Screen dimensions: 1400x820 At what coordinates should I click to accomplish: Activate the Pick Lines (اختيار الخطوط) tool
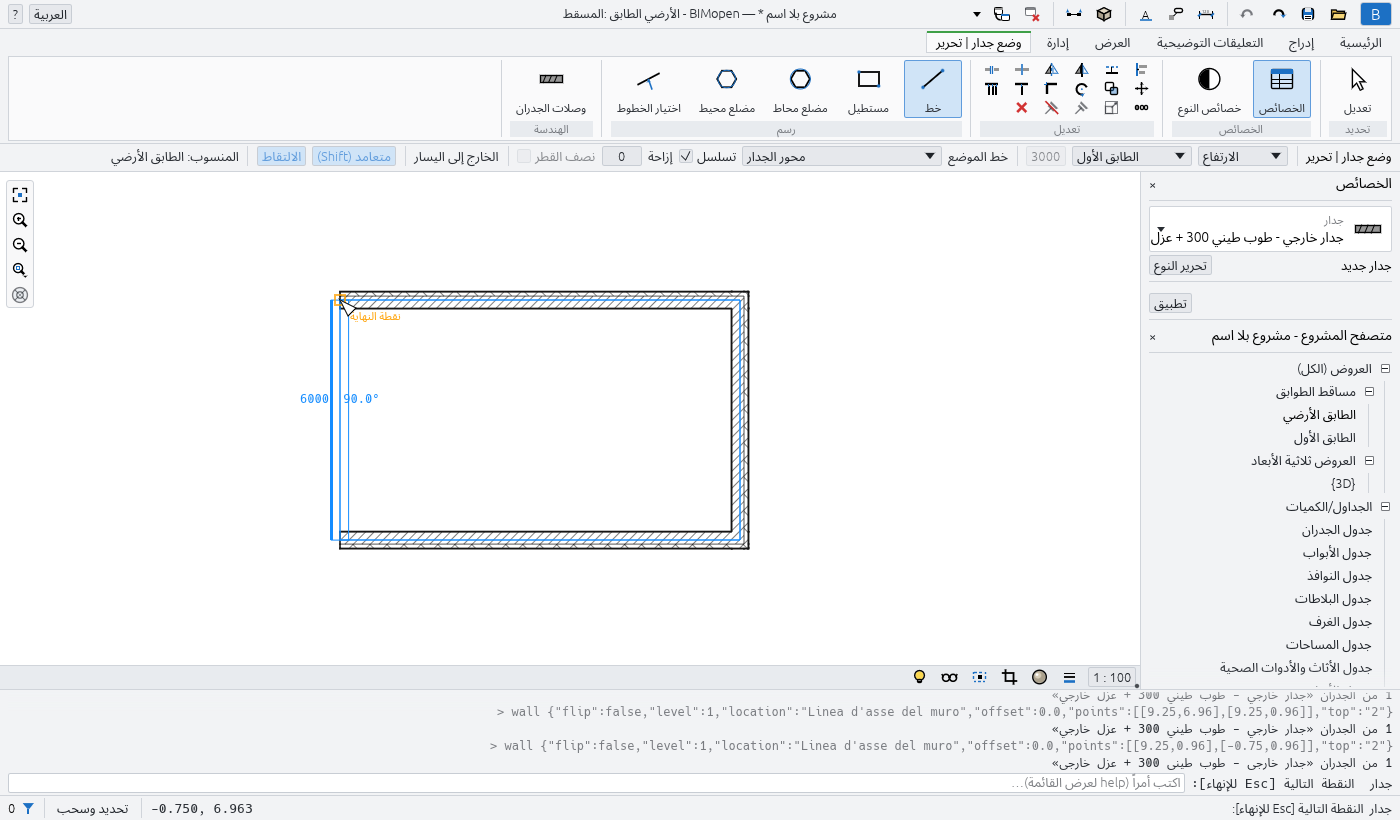[x=648, y=89]
